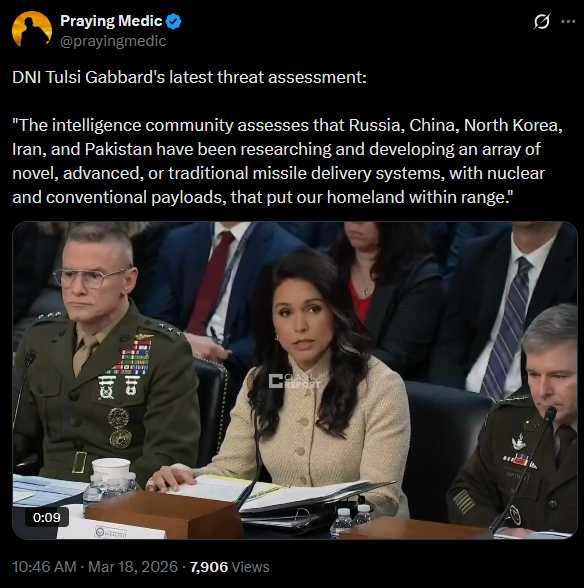584x588 pixels.
Task: Visit the @prayingmedic handle link
Action: click(x=113, y=41)
